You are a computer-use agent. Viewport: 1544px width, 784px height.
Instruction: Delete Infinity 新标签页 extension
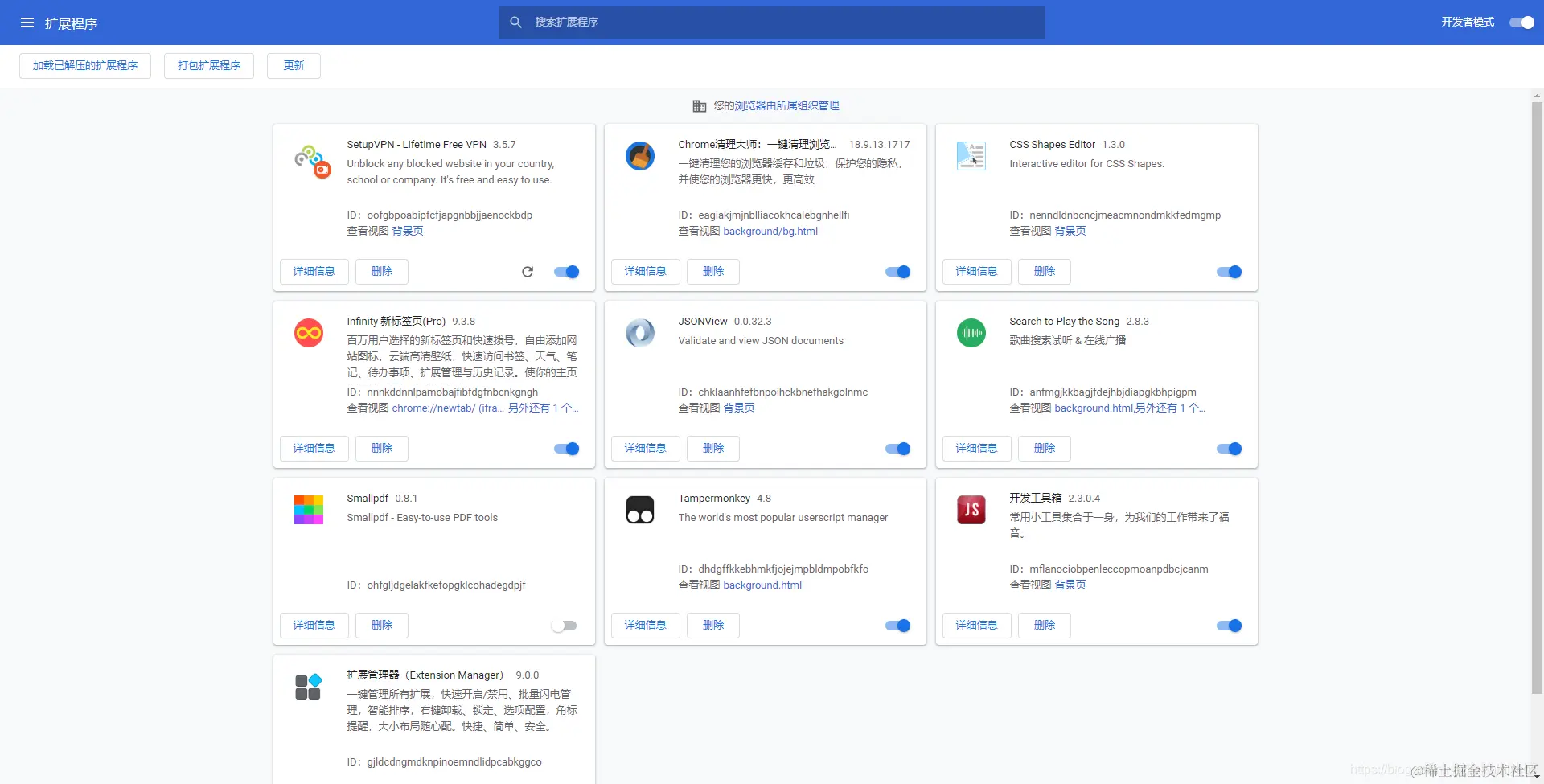(x=382, y=449)
